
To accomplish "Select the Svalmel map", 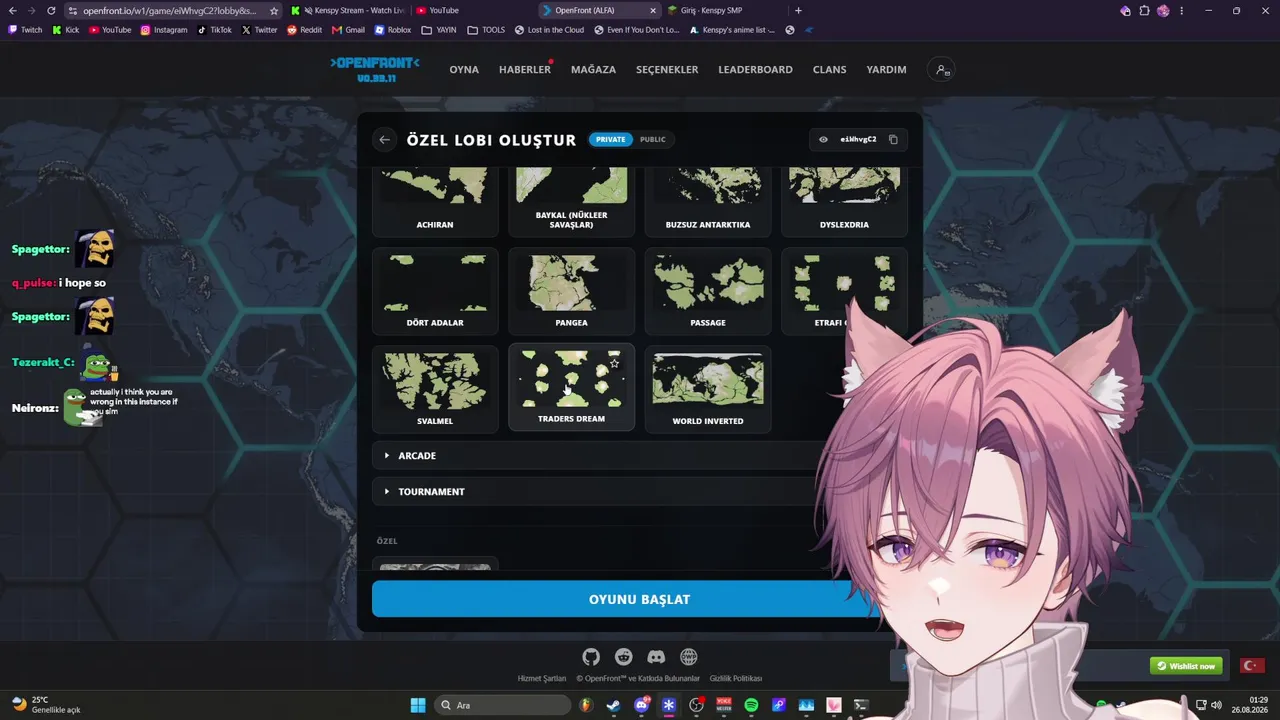I will 435,389.
